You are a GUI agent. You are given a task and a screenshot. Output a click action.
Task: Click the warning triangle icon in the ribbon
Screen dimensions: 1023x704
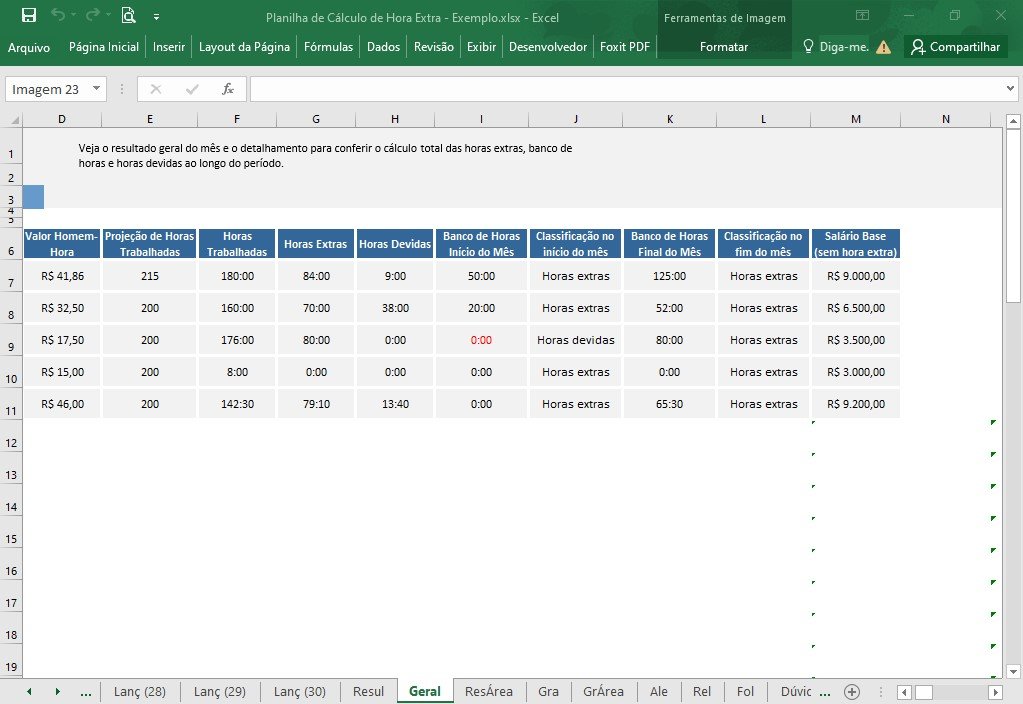[883, 47]
